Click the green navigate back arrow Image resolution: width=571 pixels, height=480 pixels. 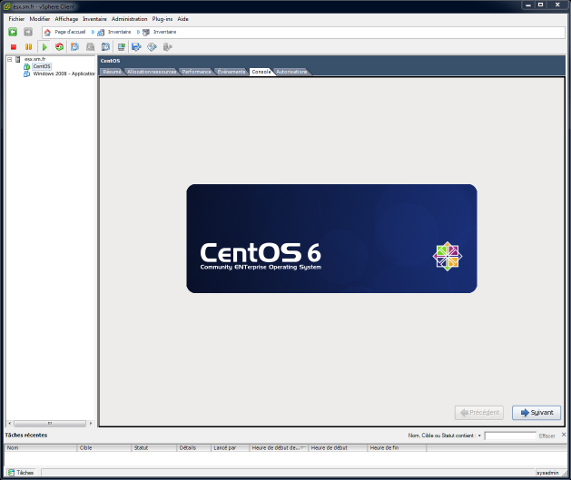click(13, 32)
